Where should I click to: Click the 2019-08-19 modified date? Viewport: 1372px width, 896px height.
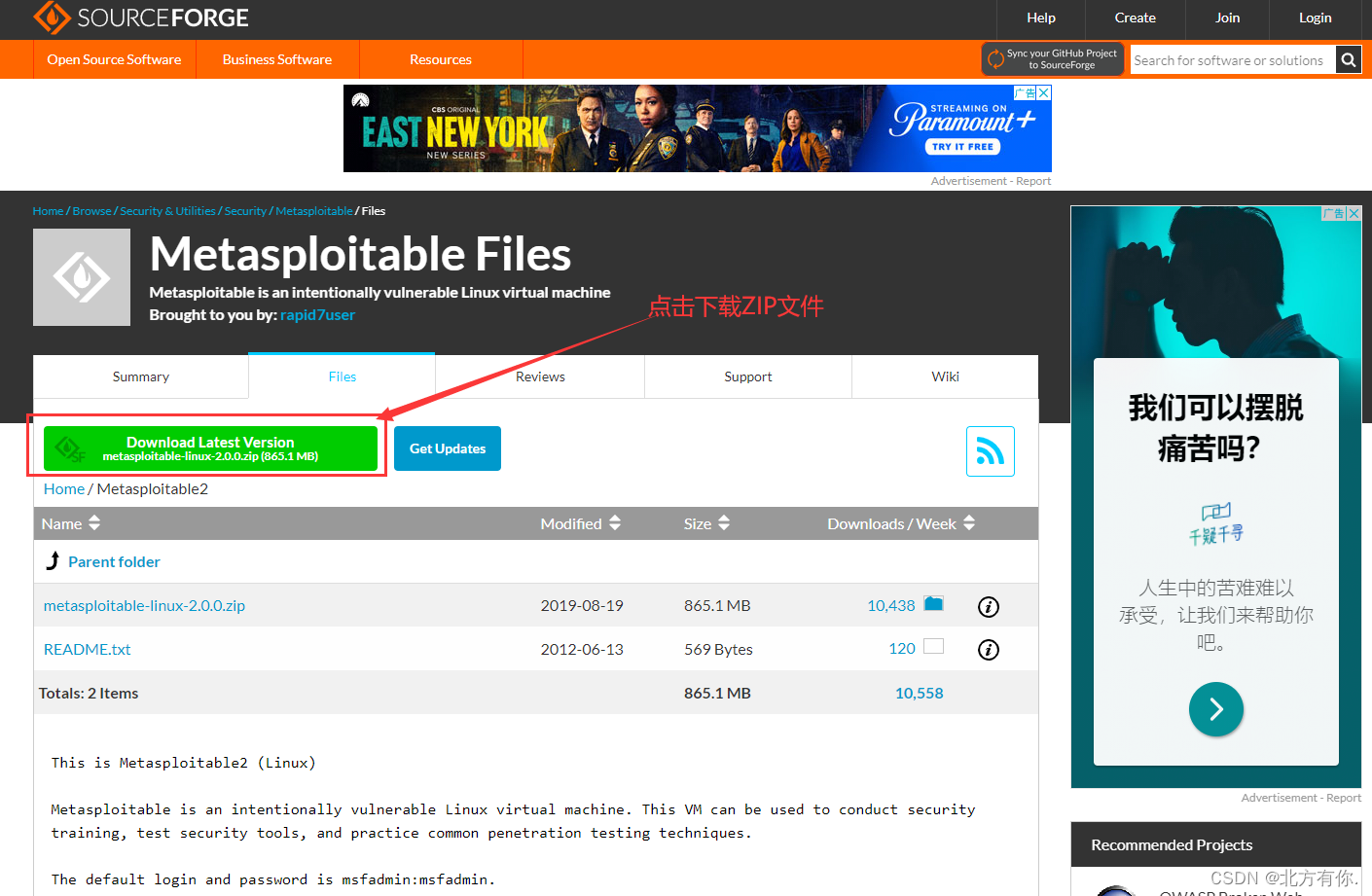click(582, 605)
